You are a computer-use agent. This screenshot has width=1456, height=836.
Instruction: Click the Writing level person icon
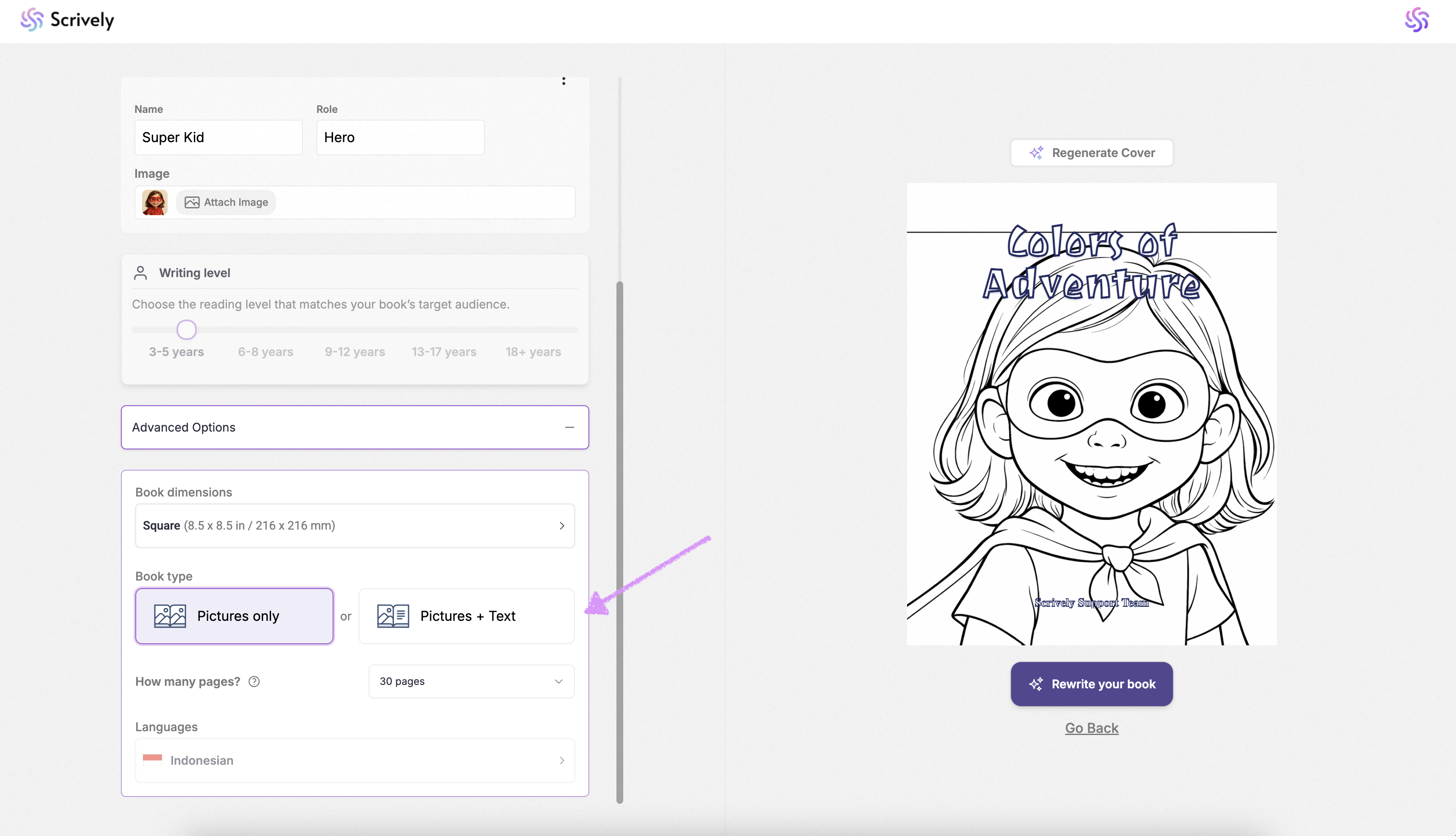[140, 273]
